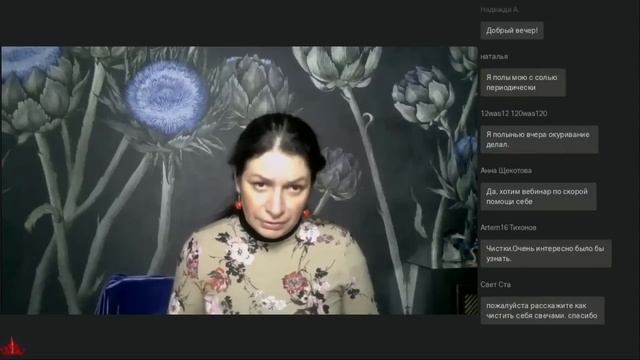Click chat username "наталья"

tap(494, 57)
